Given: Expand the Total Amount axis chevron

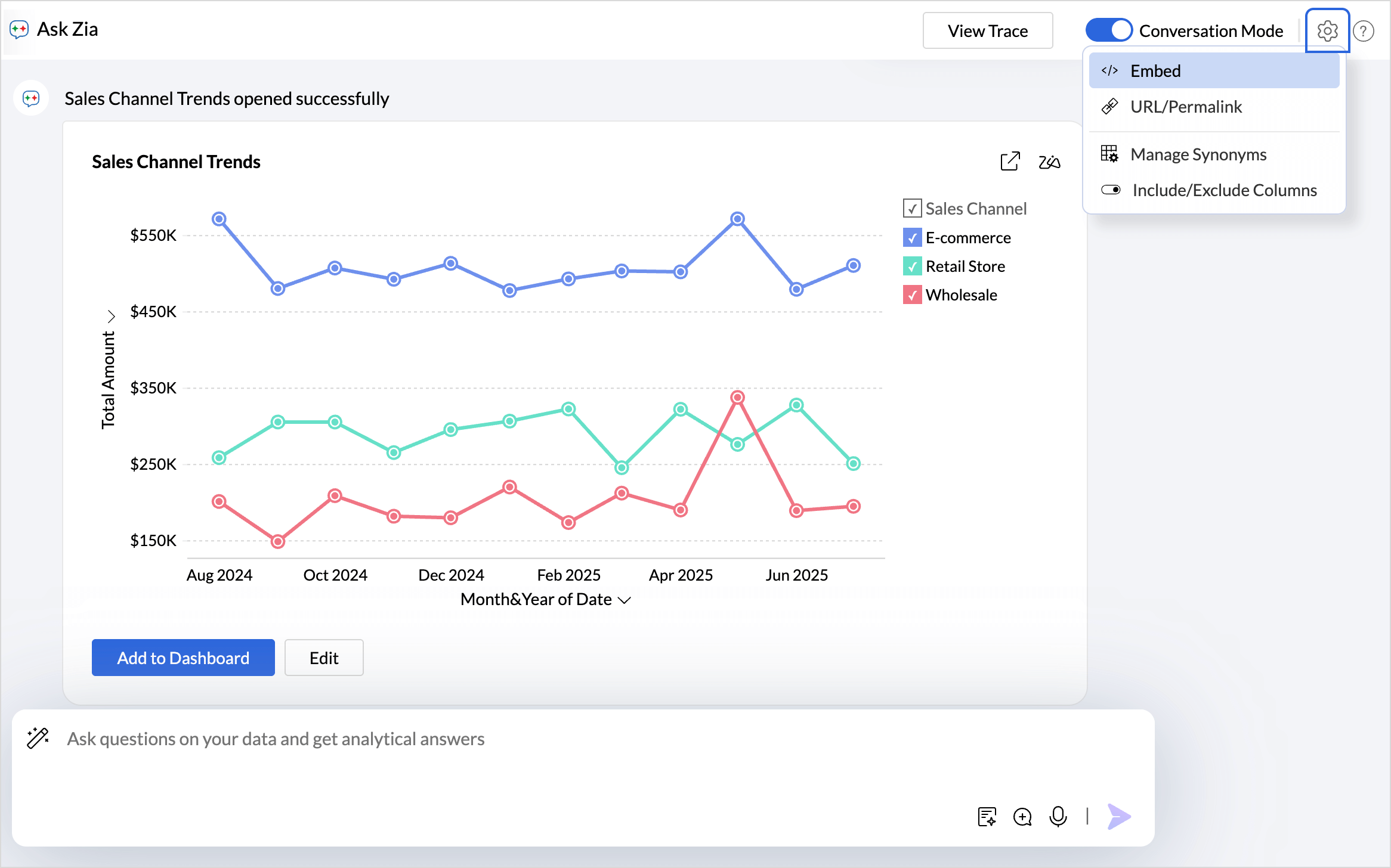Looking at the screenshot, I should 111,315.
